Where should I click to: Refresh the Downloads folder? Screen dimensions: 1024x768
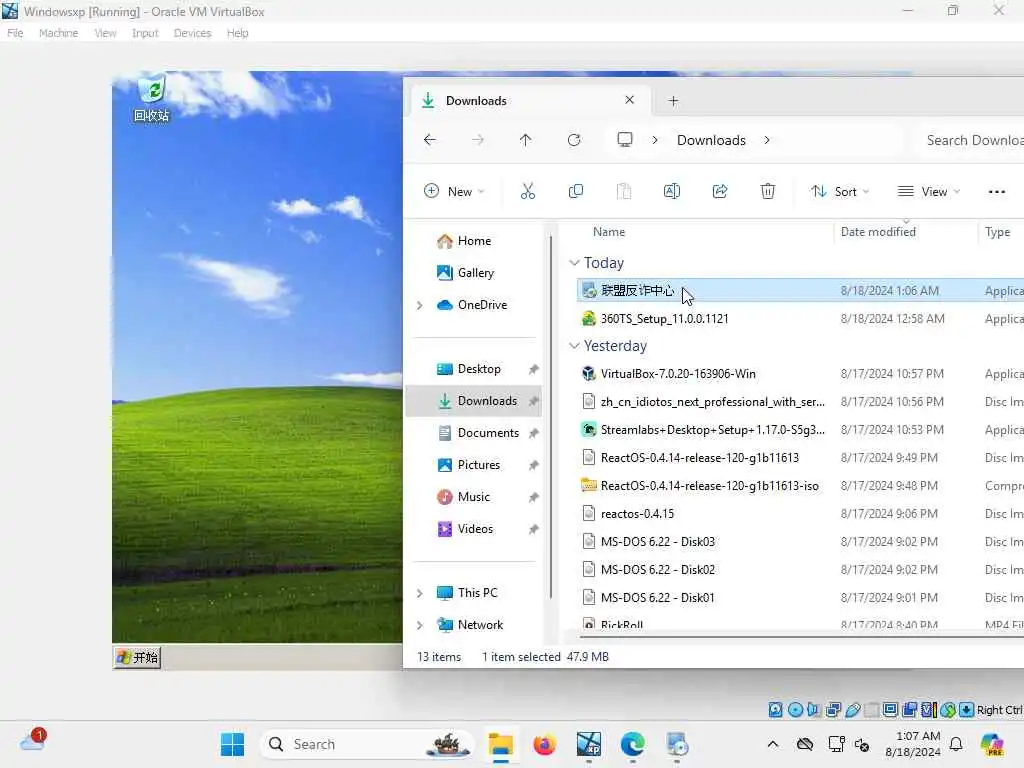click(573, 140)
